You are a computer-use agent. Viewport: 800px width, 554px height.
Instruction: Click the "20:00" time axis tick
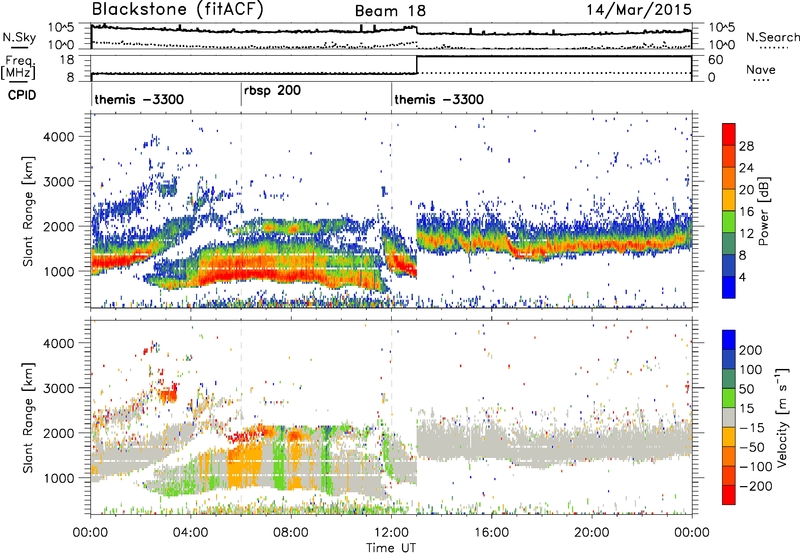tap(592, 533)
